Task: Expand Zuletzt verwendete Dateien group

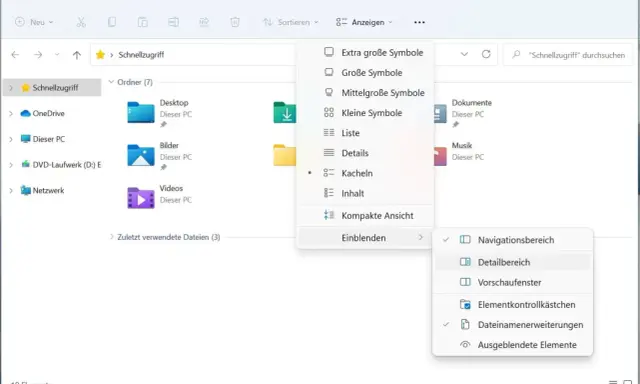Action: click(111, 237)
